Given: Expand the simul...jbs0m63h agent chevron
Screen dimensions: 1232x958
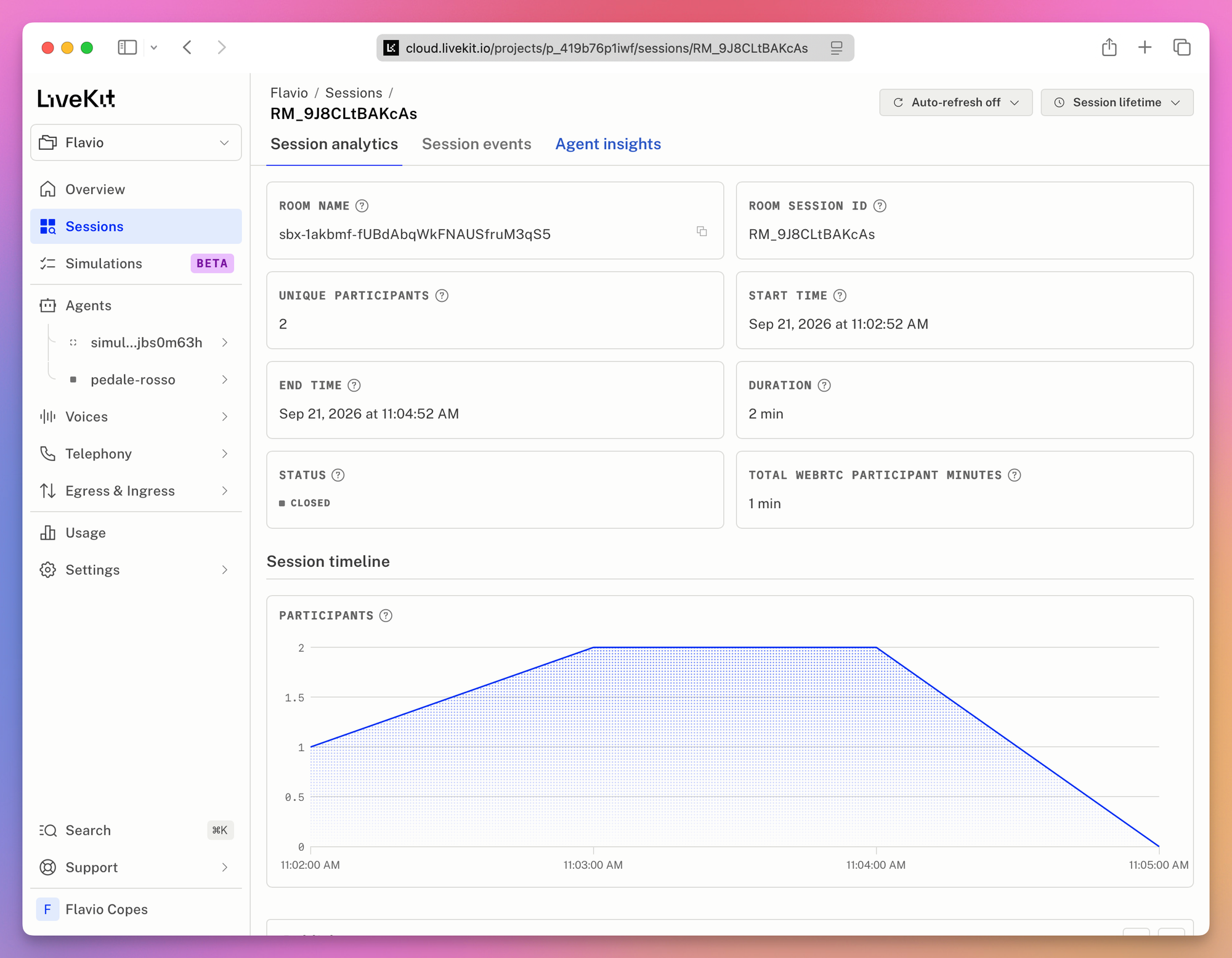Looking at the screenshot, I should [x=225, y=343].
